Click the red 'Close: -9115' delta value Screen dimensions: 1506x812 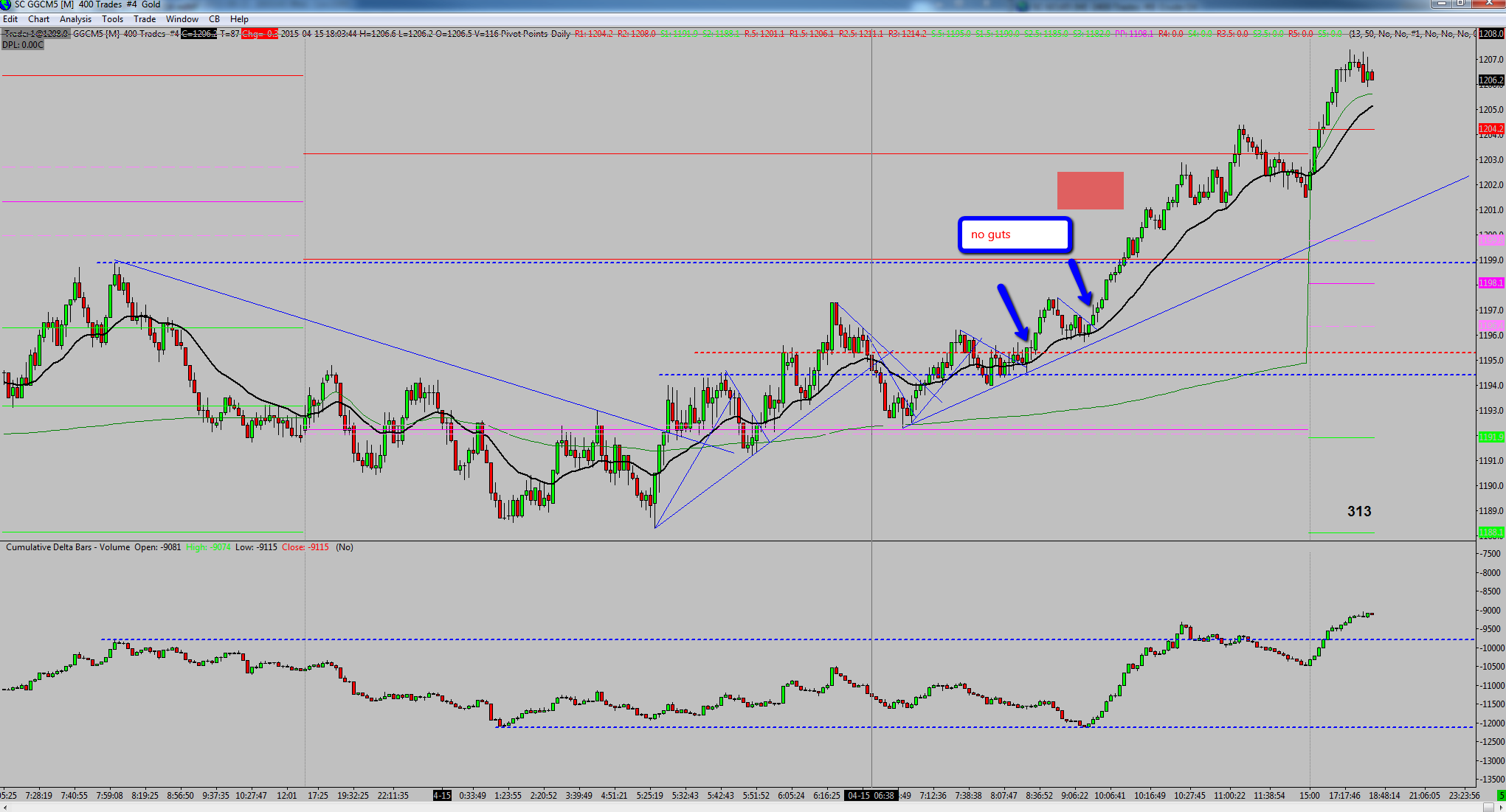(305, 547)
